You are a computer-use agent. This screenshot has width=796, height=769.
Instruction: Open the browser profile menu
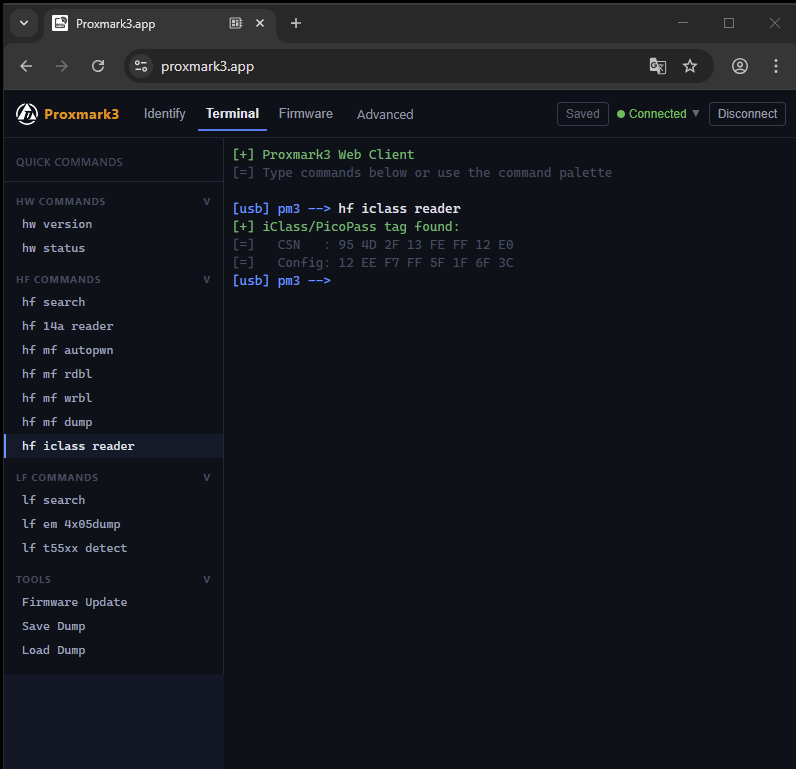pos(740,66)
